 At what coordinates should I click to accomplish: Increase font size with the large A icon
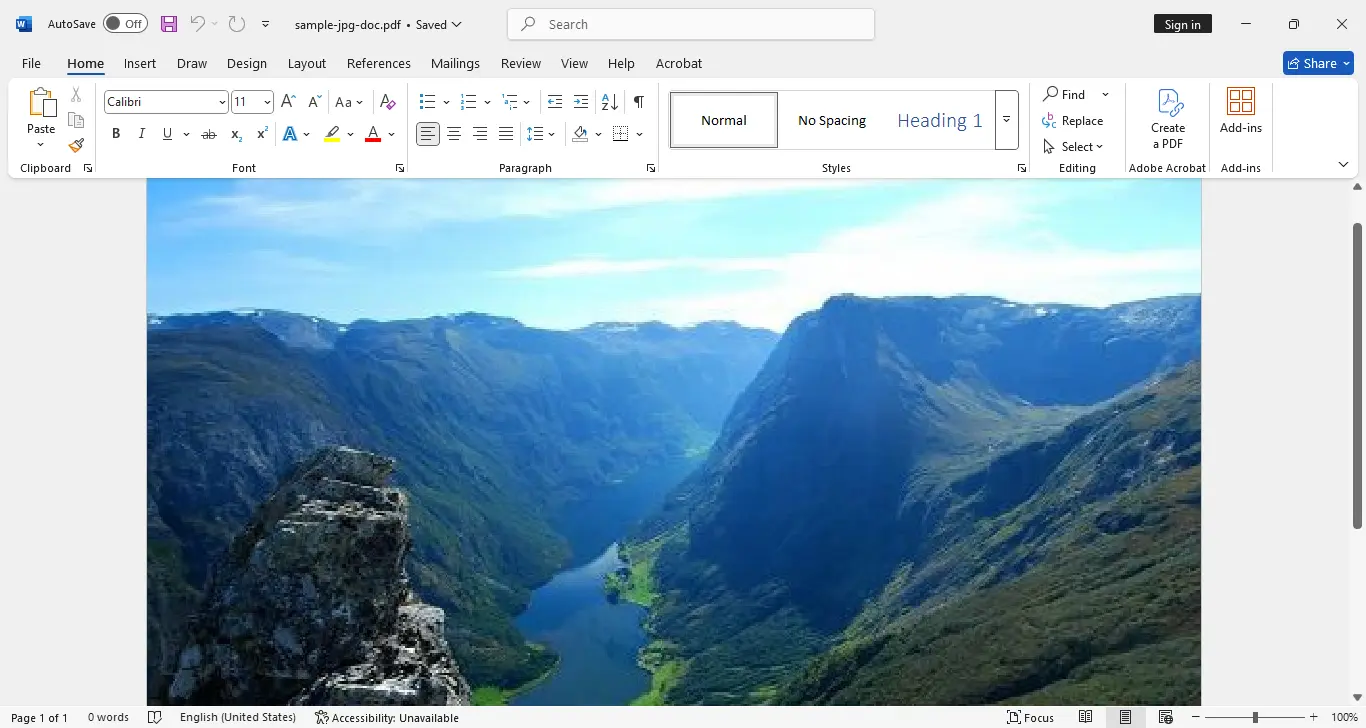pyautogui.click(x=288, y=102)
